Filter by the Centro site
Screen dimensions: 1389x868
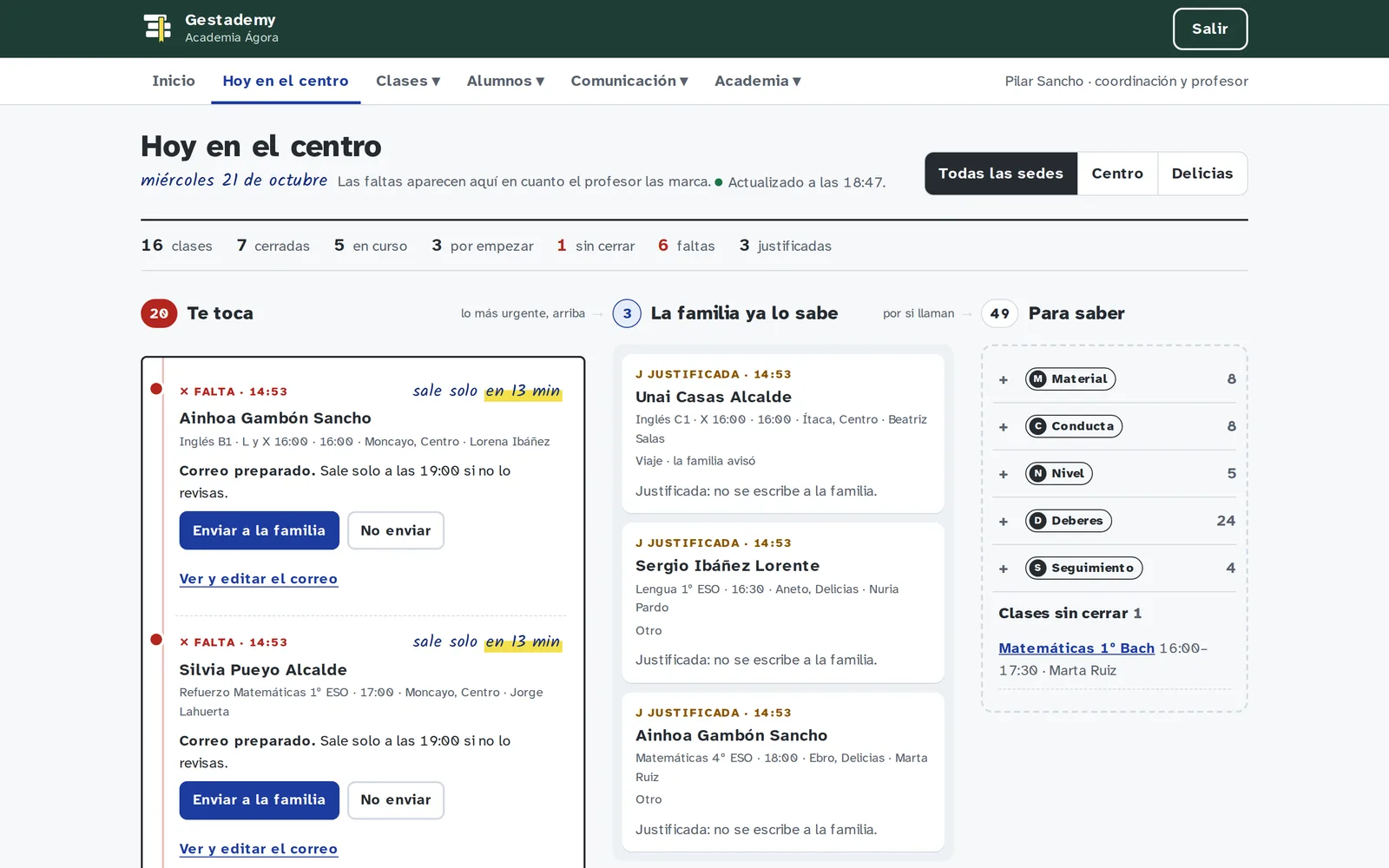point(1117,174)
